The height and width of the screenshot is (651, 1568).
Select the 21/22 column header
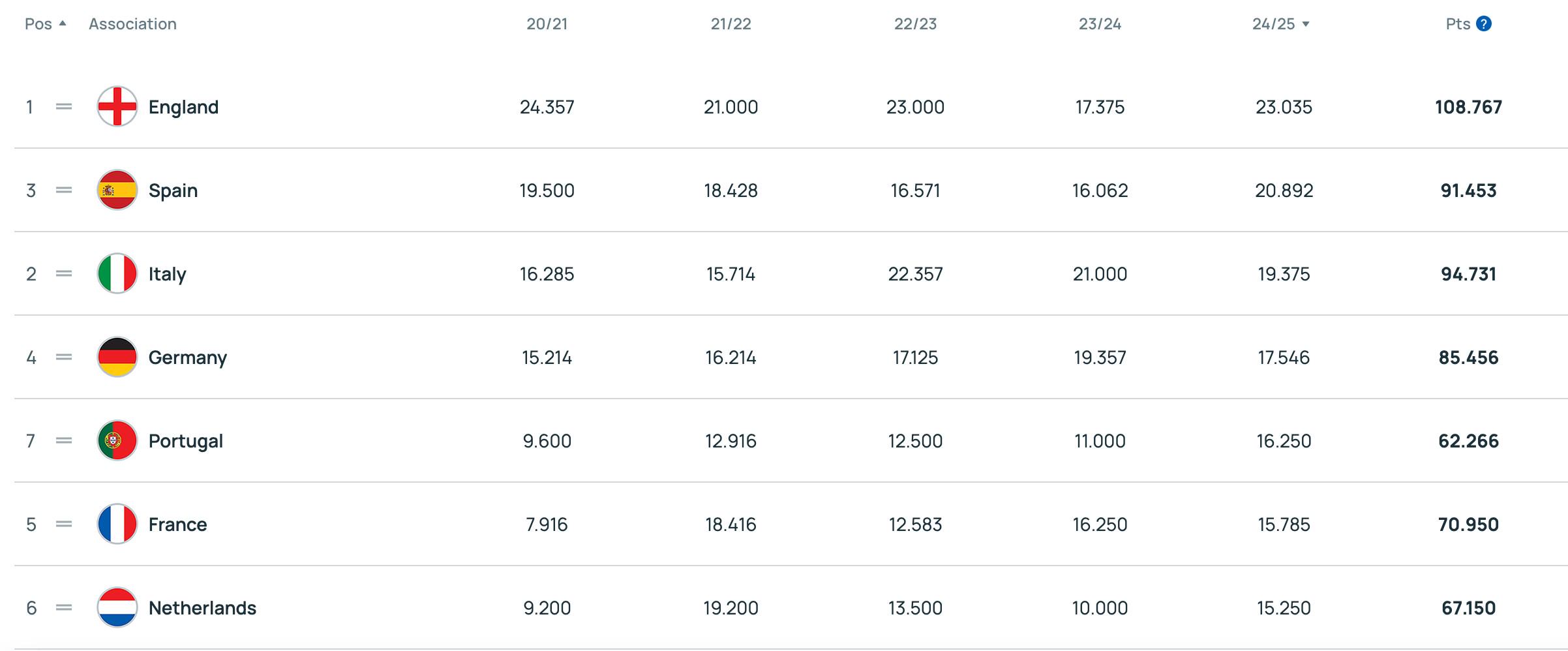pos(731,24)
